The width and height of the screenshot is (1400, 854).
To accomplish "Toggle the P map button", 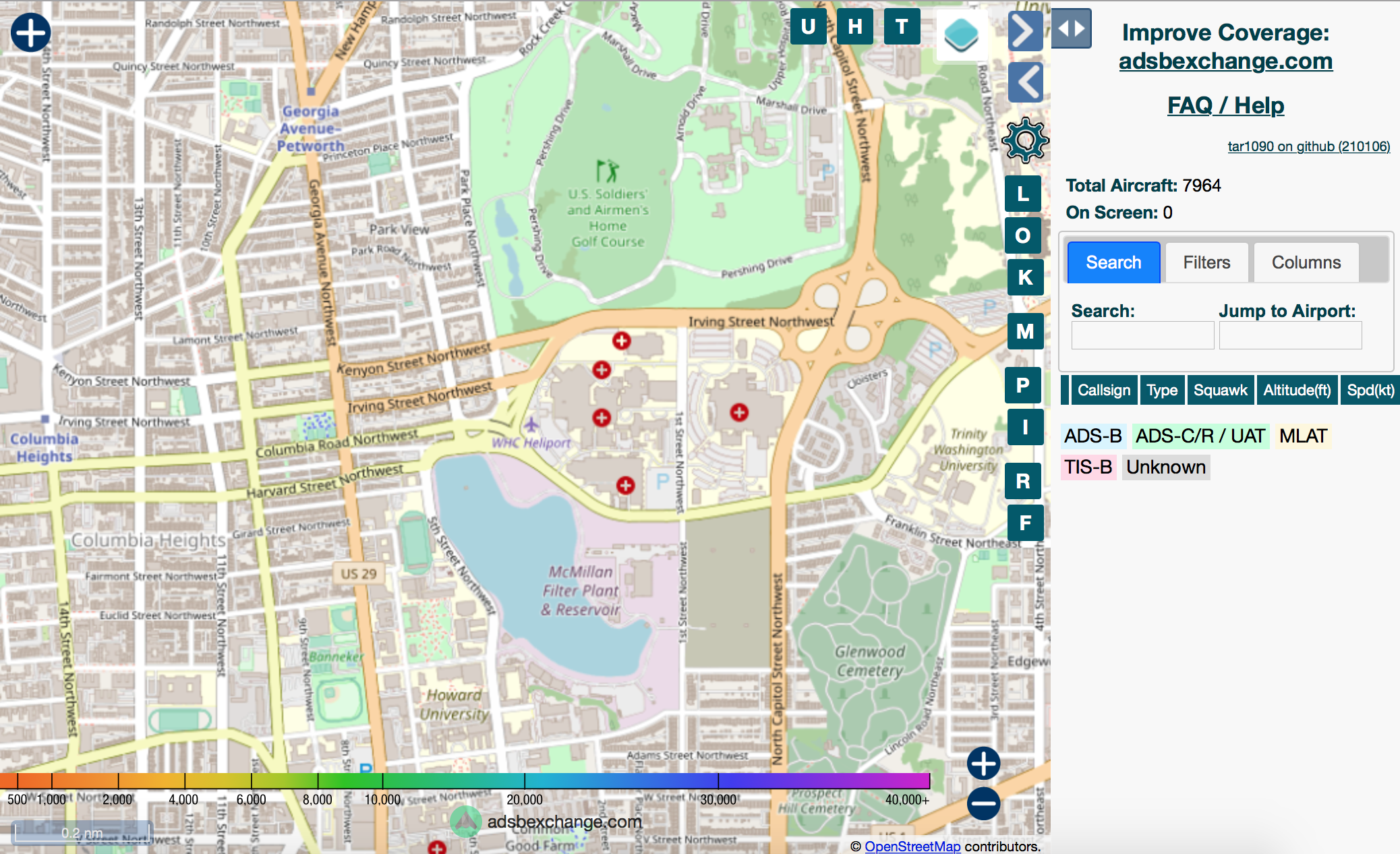I will click(x=1023, y=385).
